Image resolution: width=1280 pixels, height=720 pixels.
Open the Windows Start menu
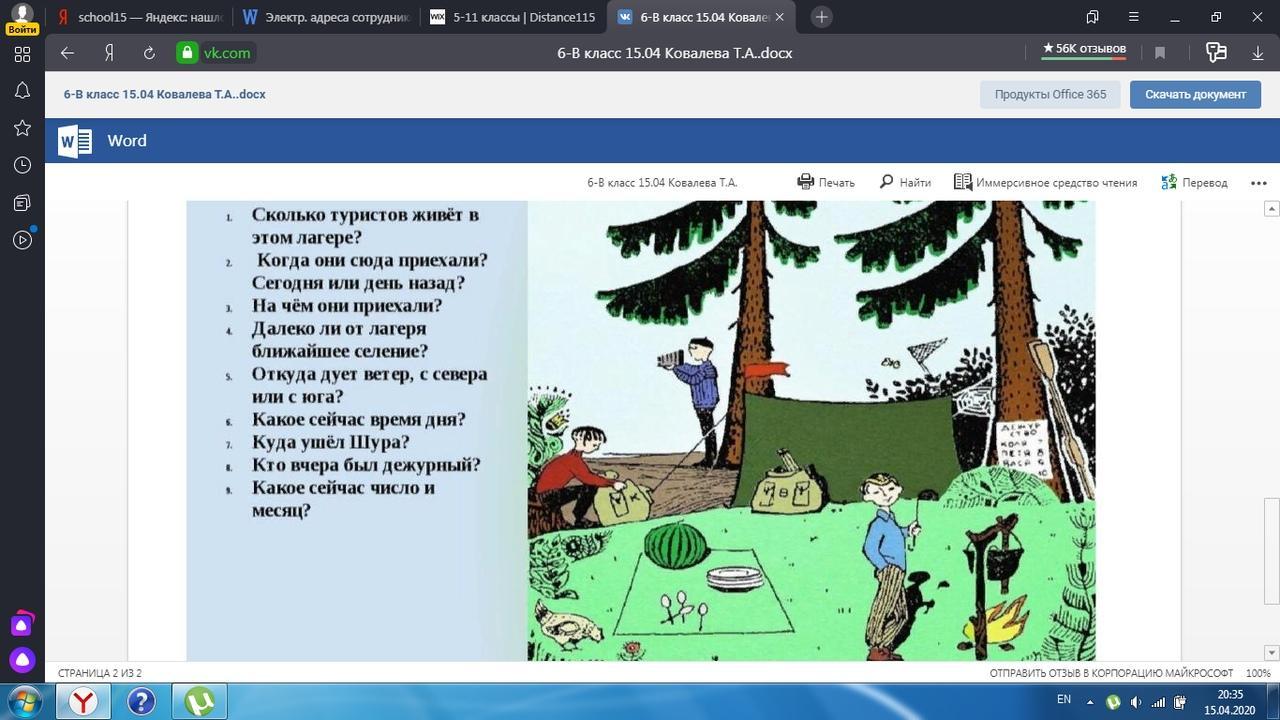click(x=23, y=701)
